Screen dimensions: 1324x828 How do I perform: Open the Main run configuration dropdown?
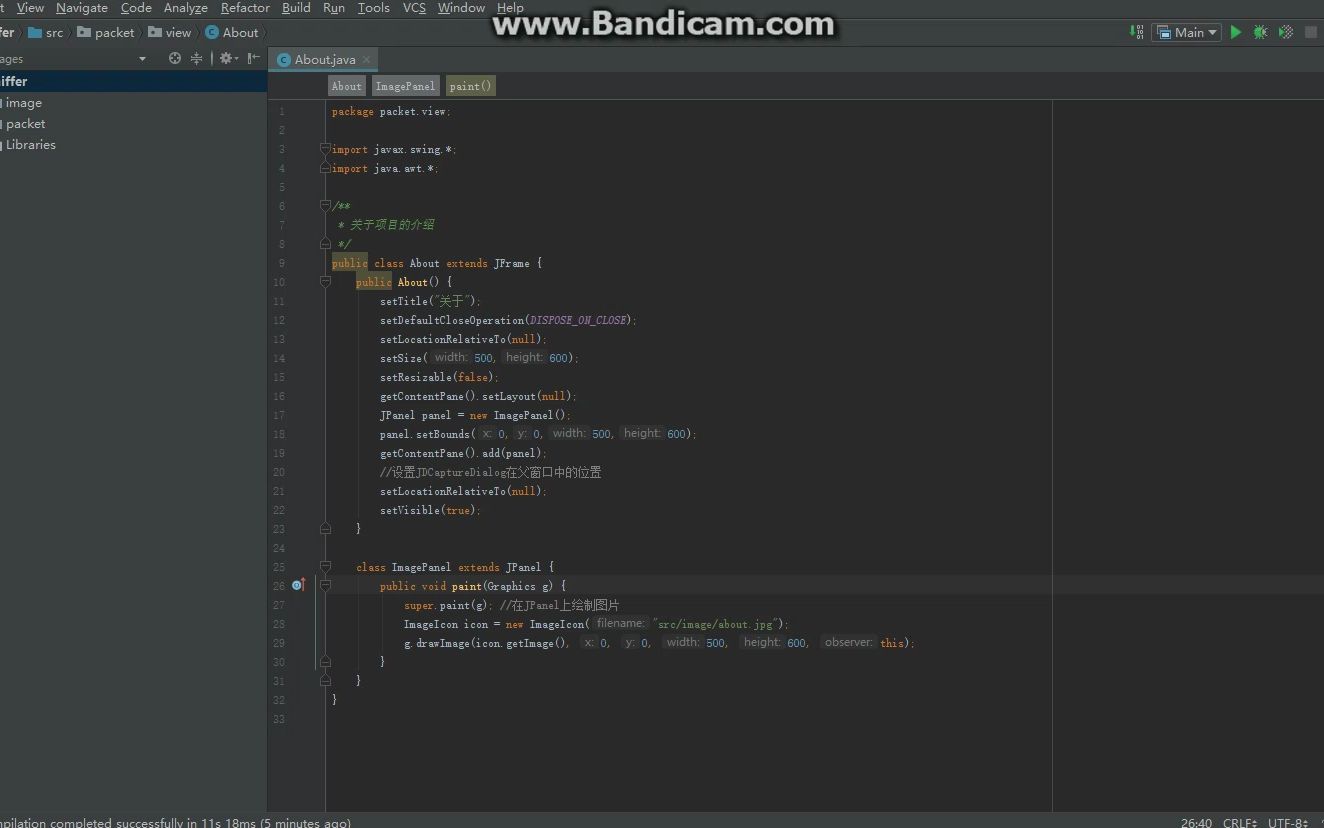(x=1187, y=32)
